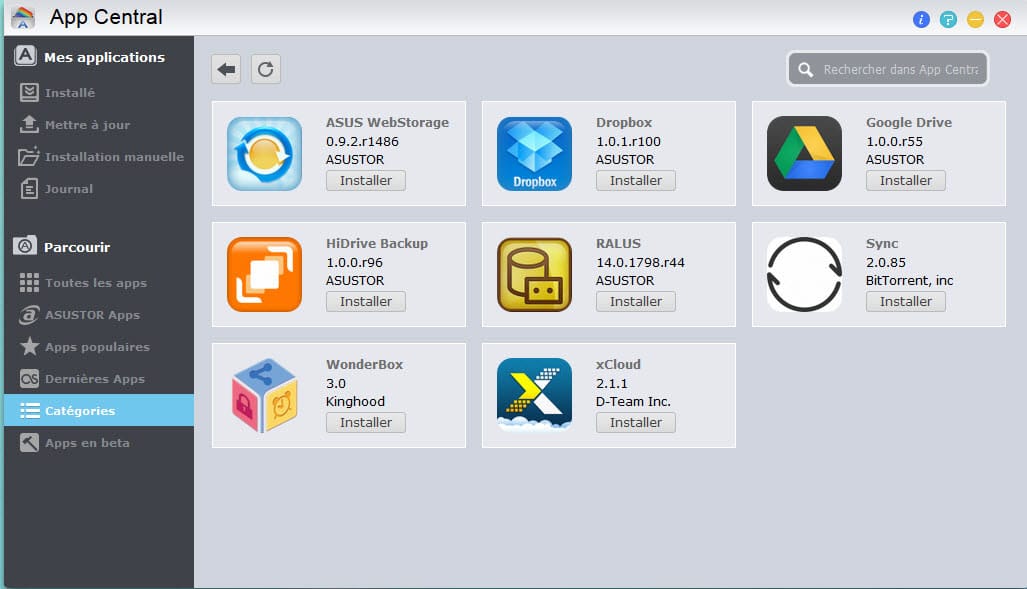
Task: Select Catégories
Action: point(99,410)
